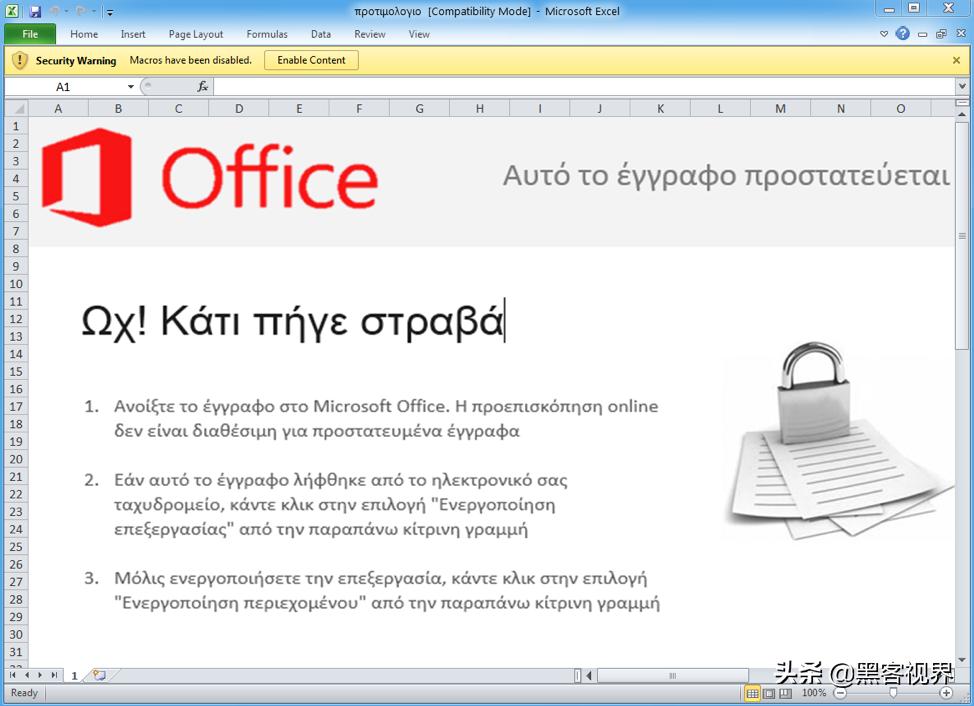Click the horizontal scrollbar left arrow

[589, 676]
